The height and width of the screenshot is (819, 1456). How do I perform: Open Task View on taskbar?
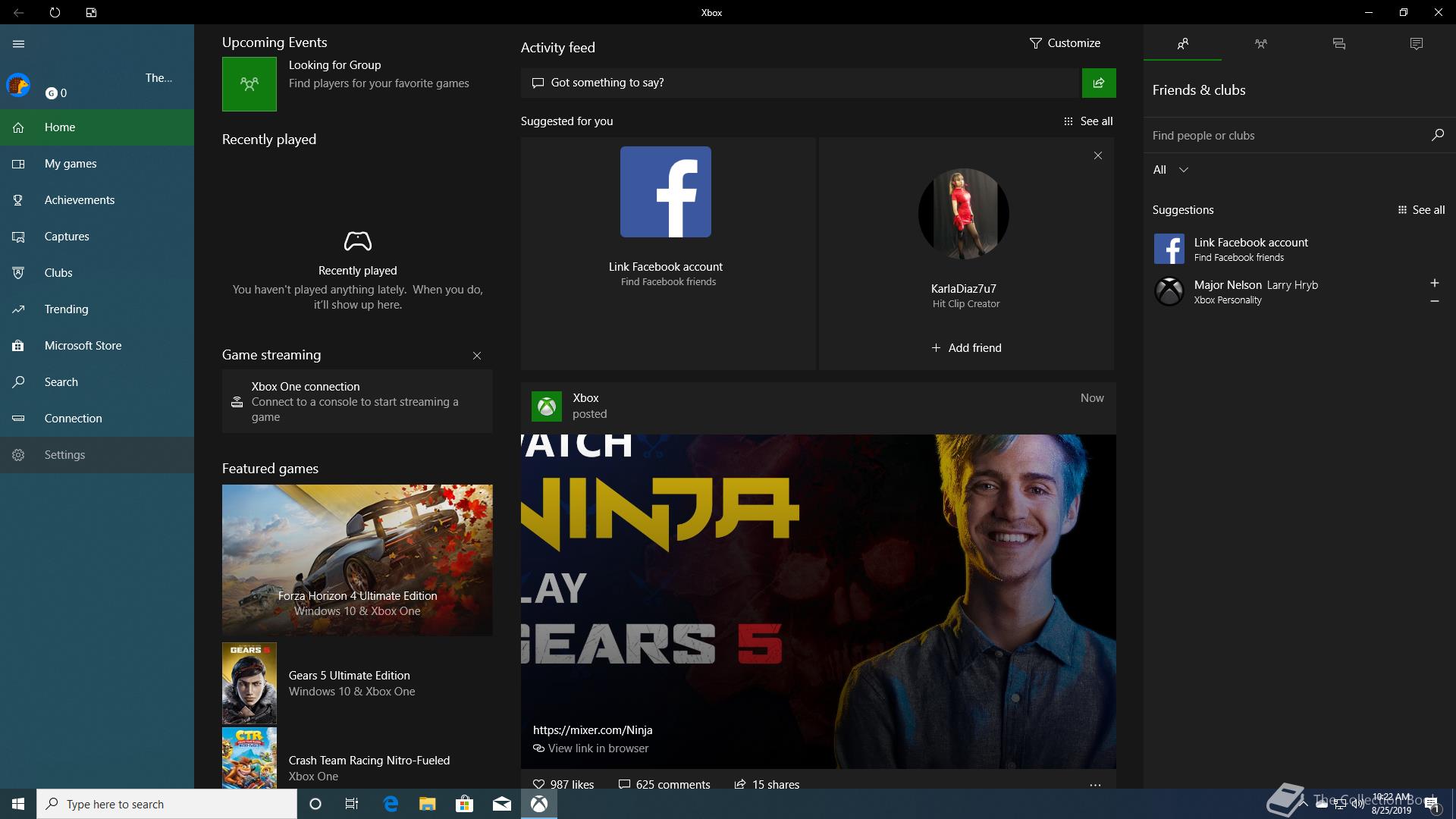(352, 804)
